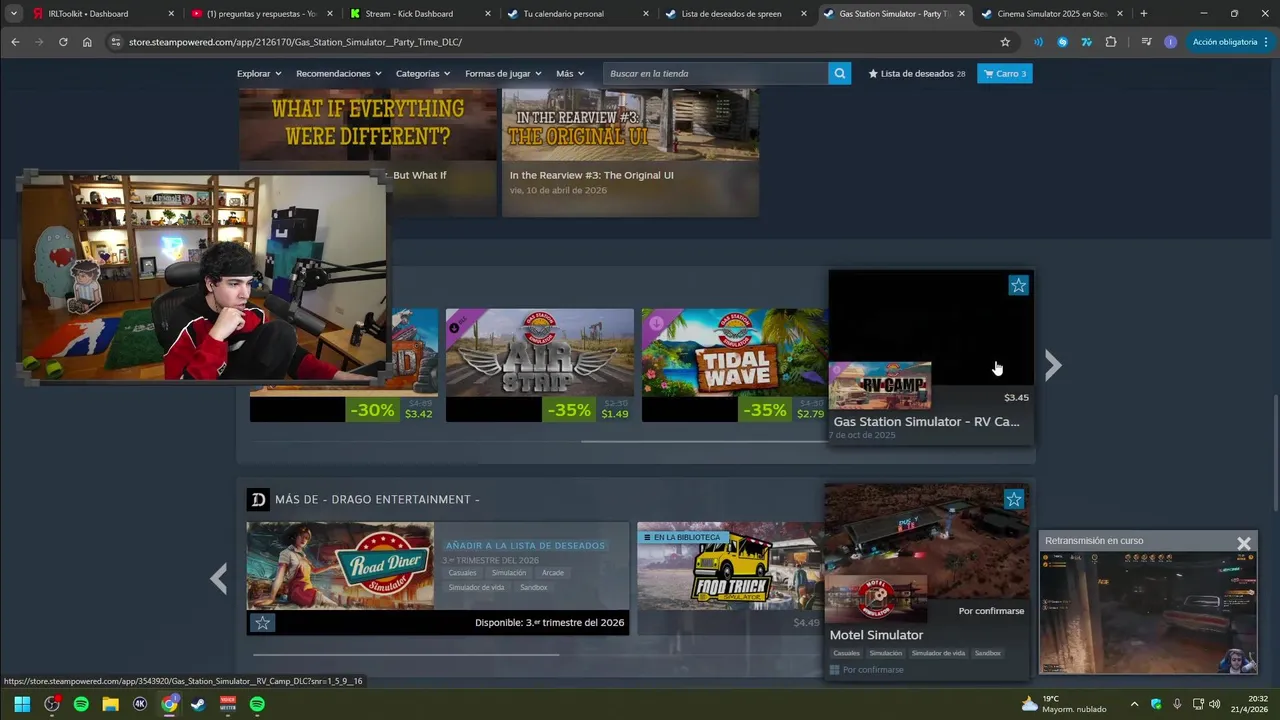View site information icon in address bar

coord(116,42)
